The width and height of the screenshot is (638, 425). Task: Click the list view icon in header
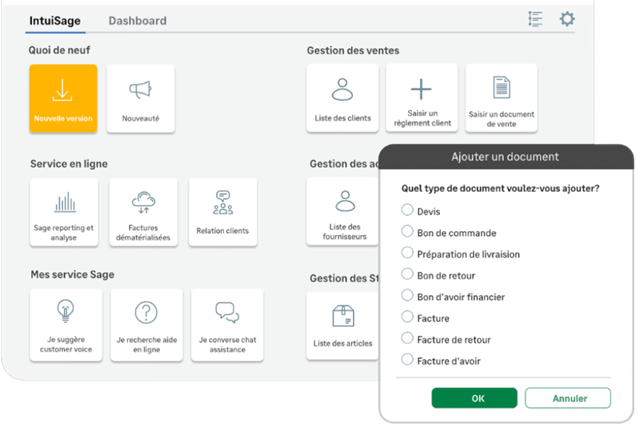click(536, 19)
